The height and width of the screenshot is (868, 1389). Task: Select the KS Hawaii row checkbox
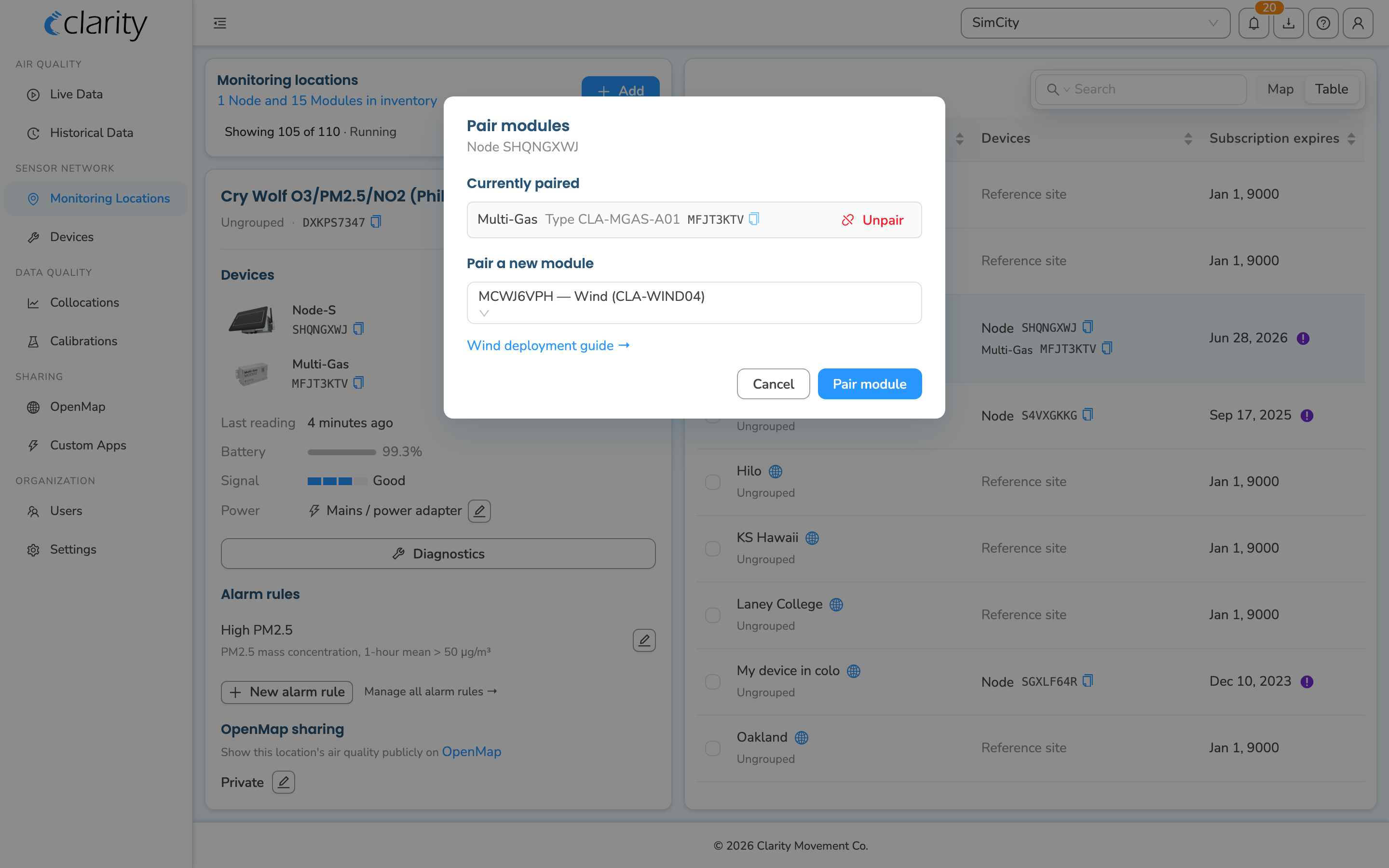[x=713, y=548]
